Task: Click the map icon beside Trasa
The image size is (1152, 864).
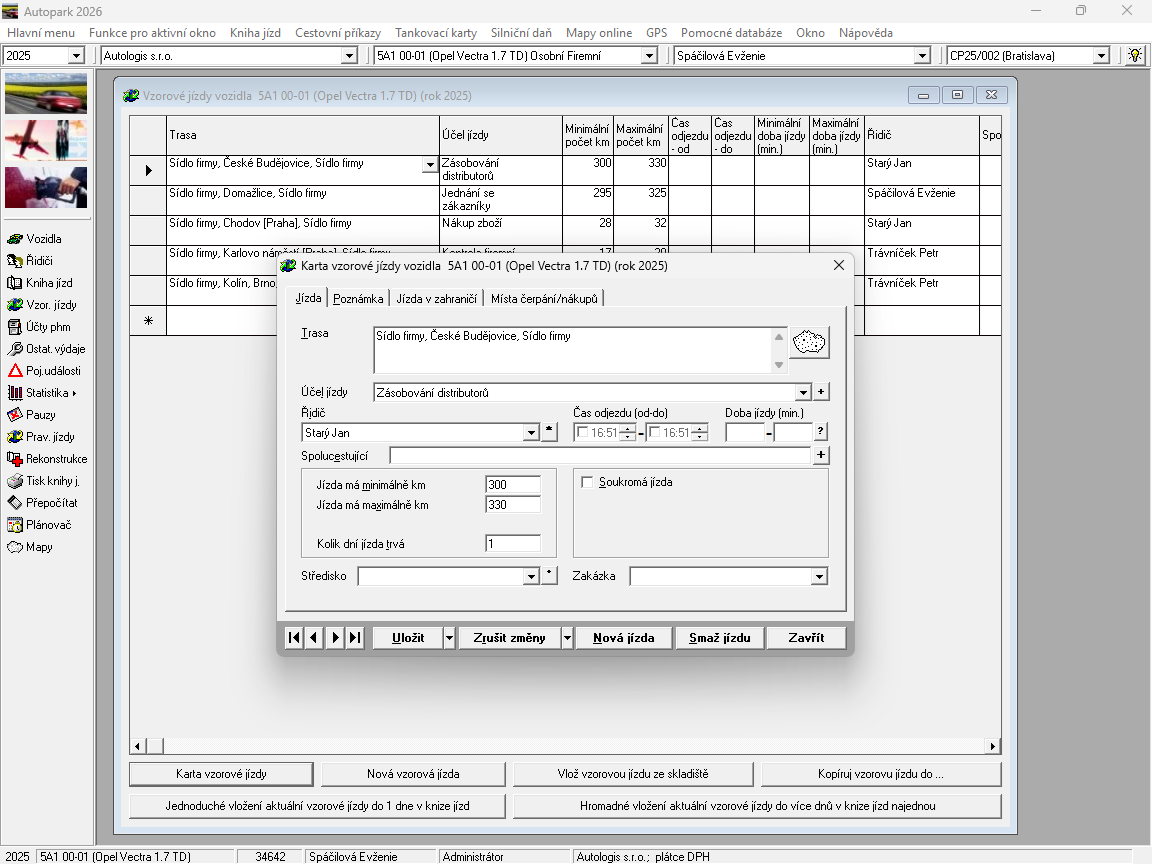Action: point(809,343)
